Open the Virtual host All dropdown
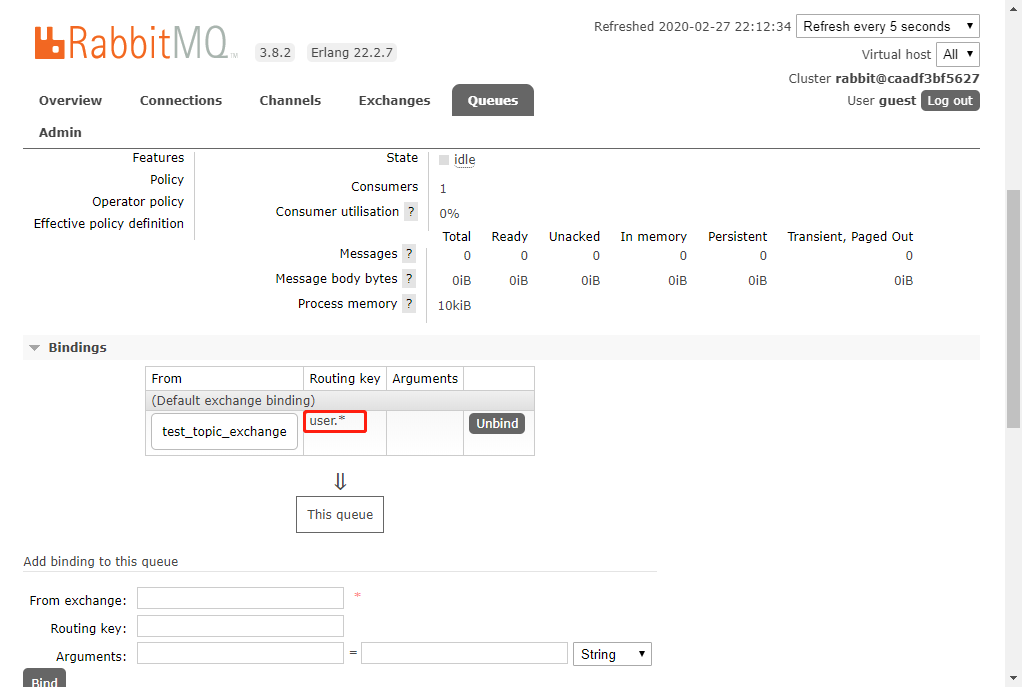The image size is (1022, 687). pos(957,54)
